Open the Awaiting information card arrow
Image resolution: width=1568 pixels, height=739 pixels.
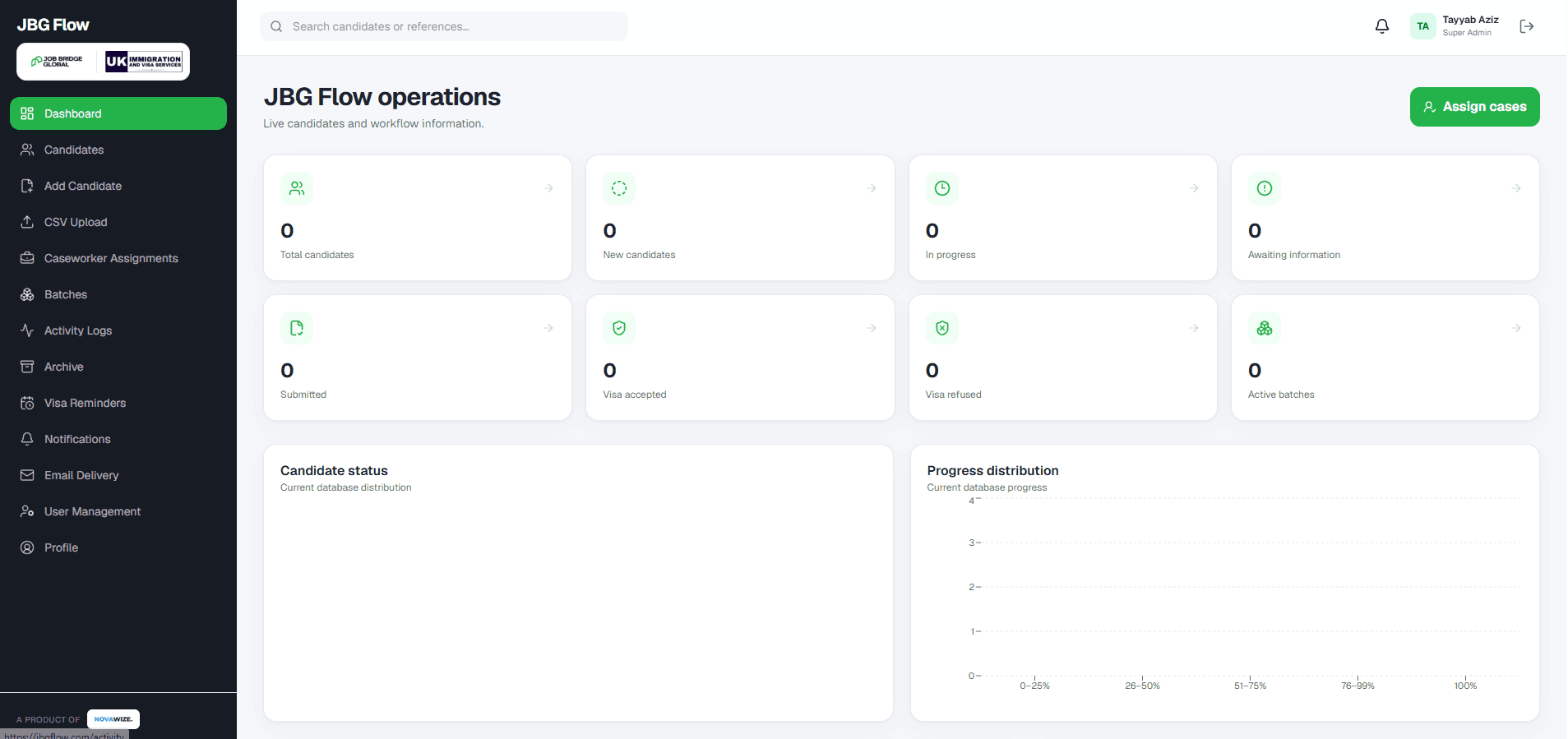tap(1516, 188)
